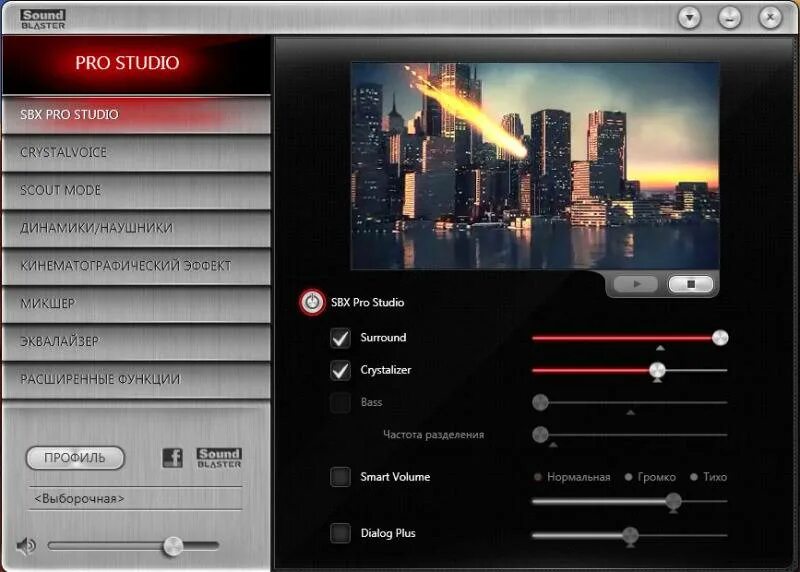Click the Bass level slider handle
This screenshot has width=800, height=572.
point(540,403)
